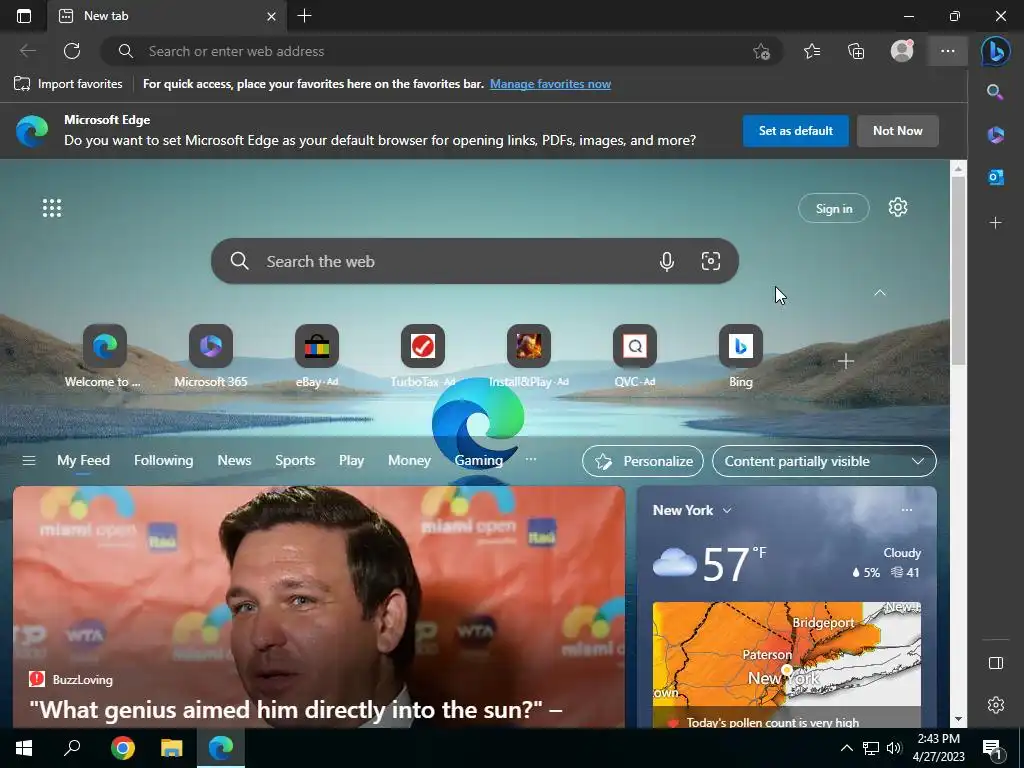Toggle the sidebar hide panel icon

(x=995, y=664)
